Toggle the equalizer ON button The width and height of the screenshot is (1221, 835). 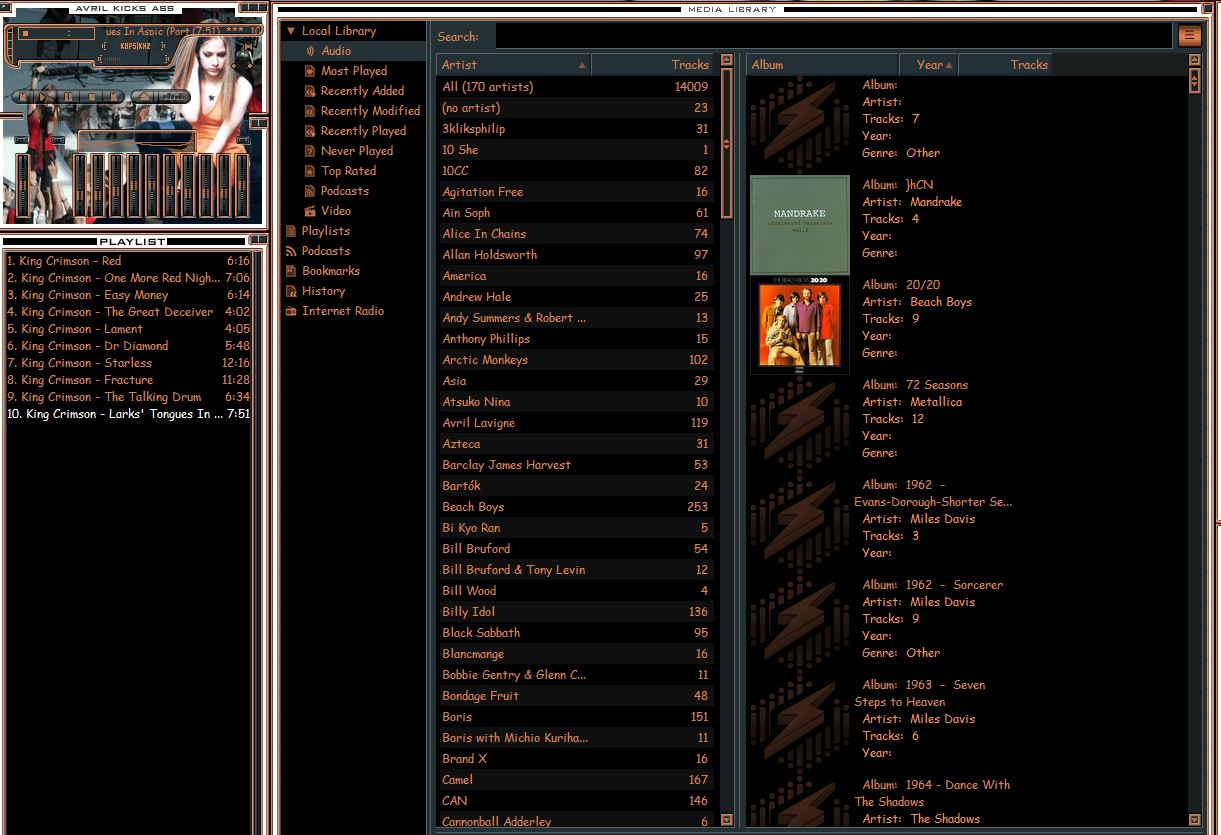pos(21,140)
